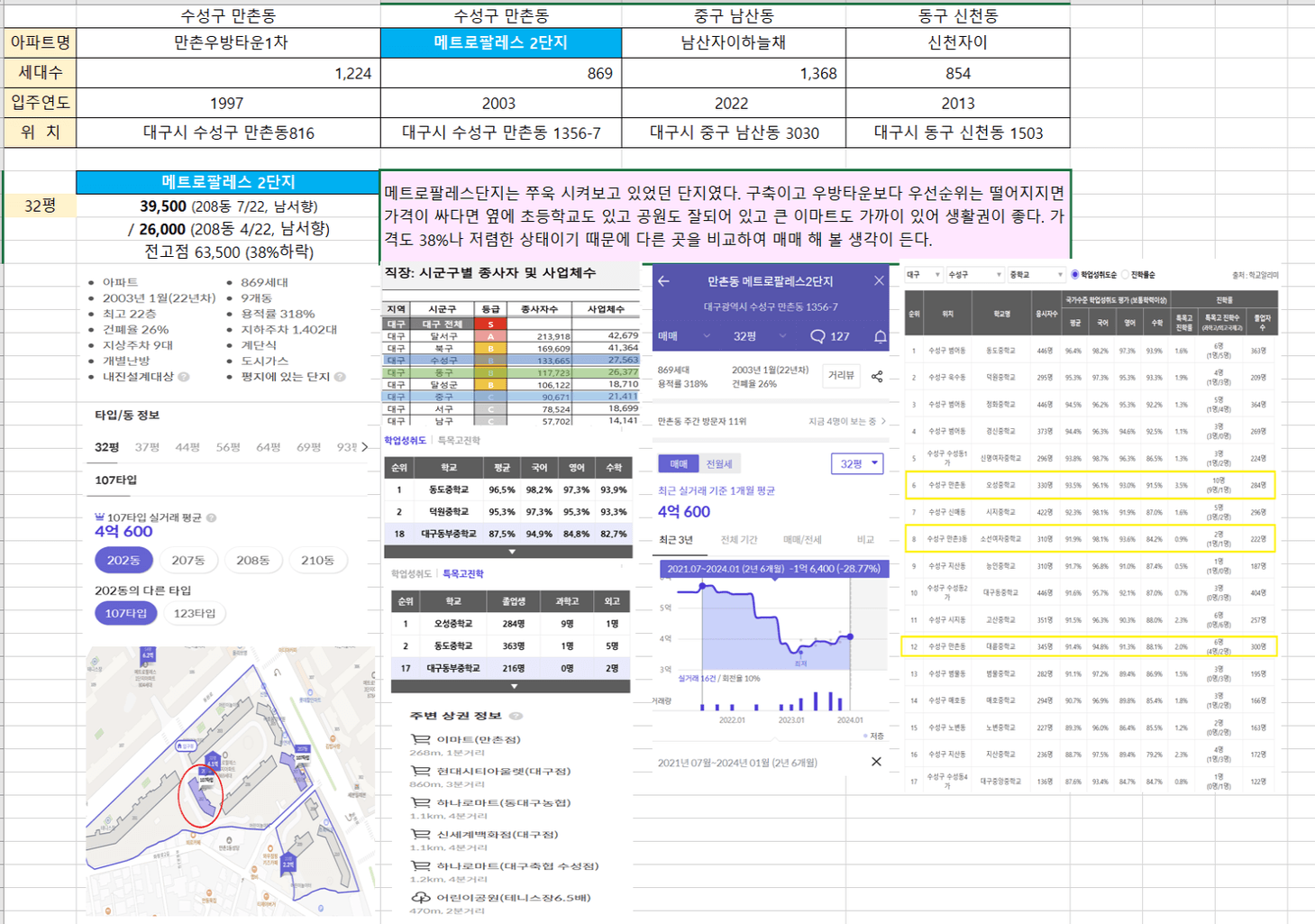This screenshot has height=924, width=1315.
Task: Click the 2.2억 building marker on the map
Action: (288, 864)
